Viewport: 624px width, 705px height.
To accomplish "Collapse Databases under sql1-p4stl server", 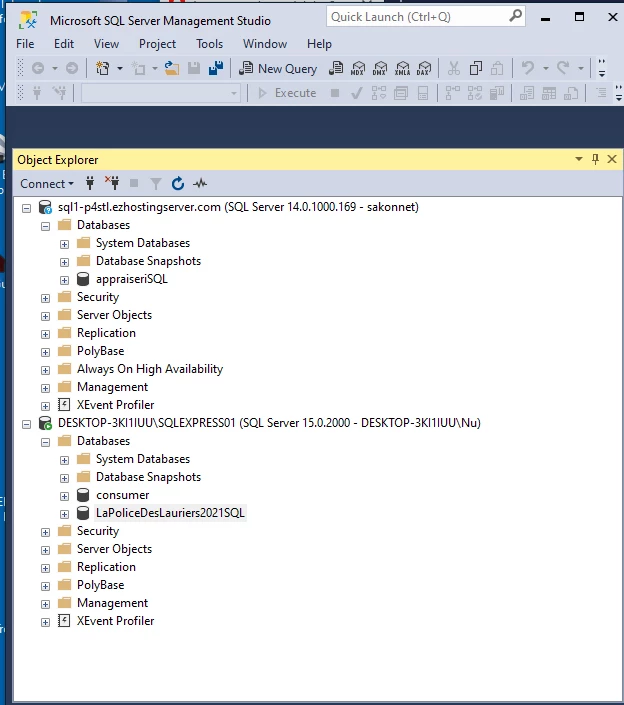I will 45,226.
